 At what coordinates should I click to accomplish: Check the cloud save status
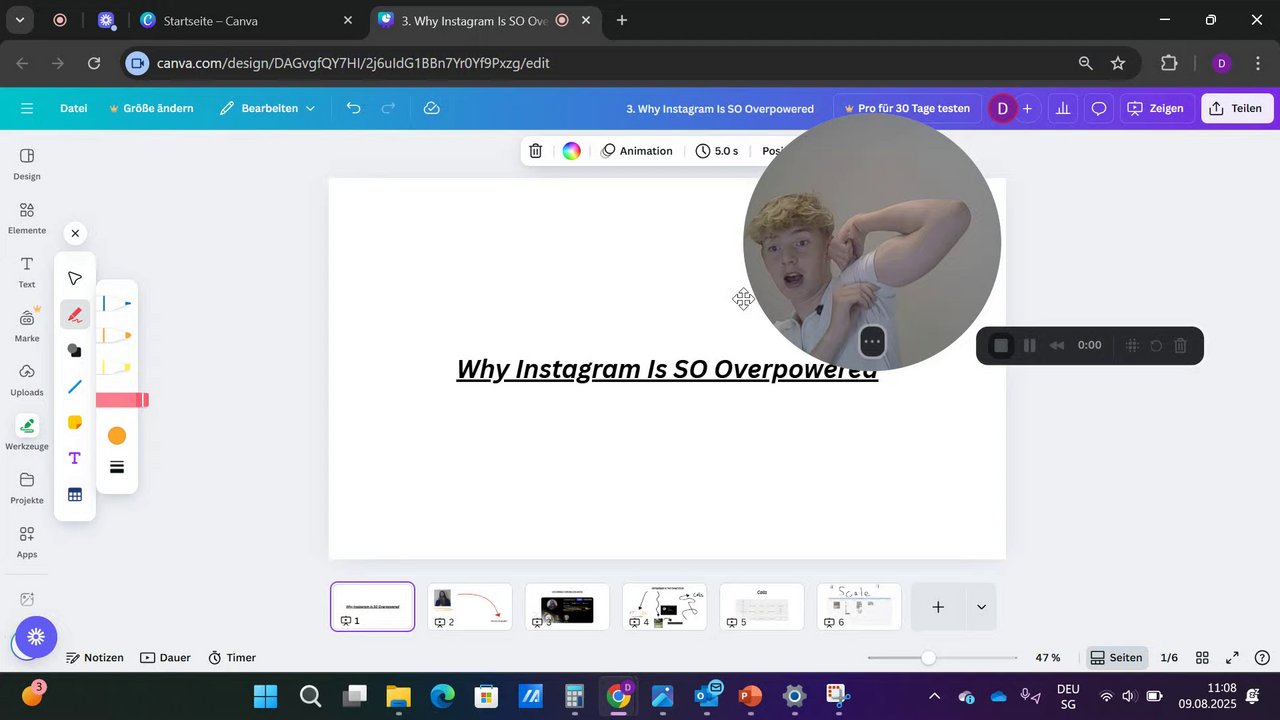432,108
